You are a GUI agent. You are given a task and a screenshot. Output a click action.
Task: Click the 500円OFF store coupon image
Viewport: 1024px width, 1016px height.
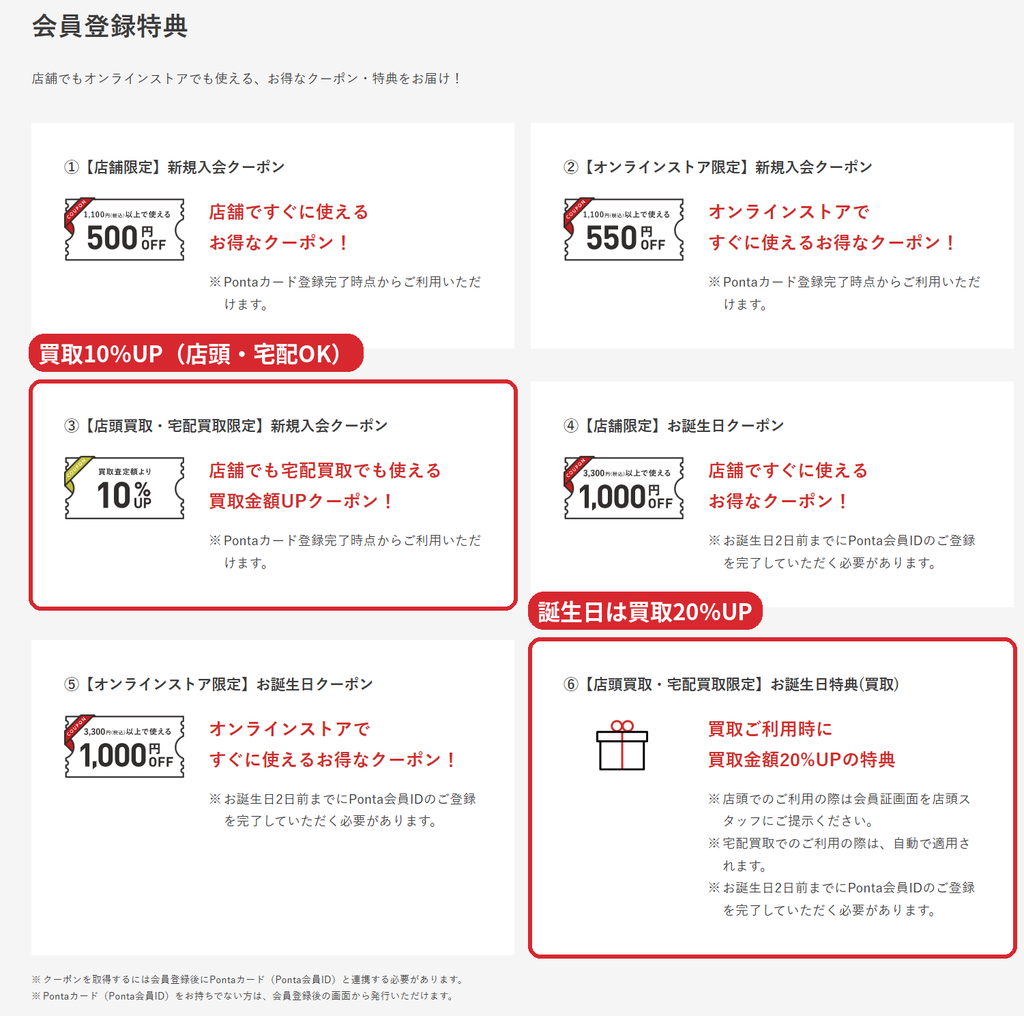coord(124,229)
